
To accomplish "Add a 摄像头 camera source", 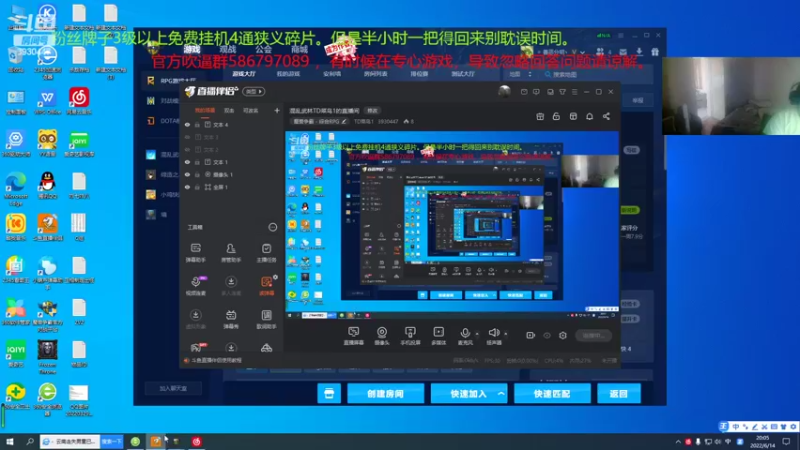I will 382,336.
